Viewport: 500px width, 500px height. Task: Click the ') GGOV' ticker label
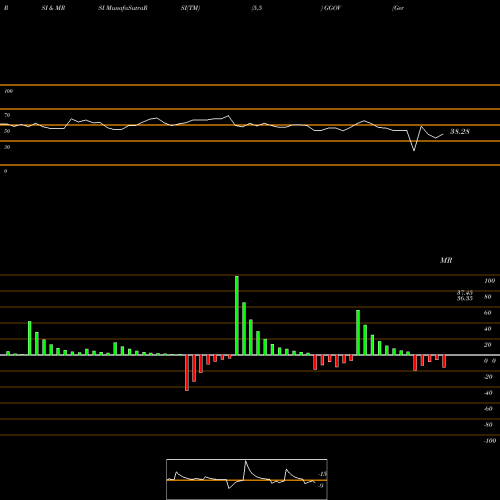(331, 8)
